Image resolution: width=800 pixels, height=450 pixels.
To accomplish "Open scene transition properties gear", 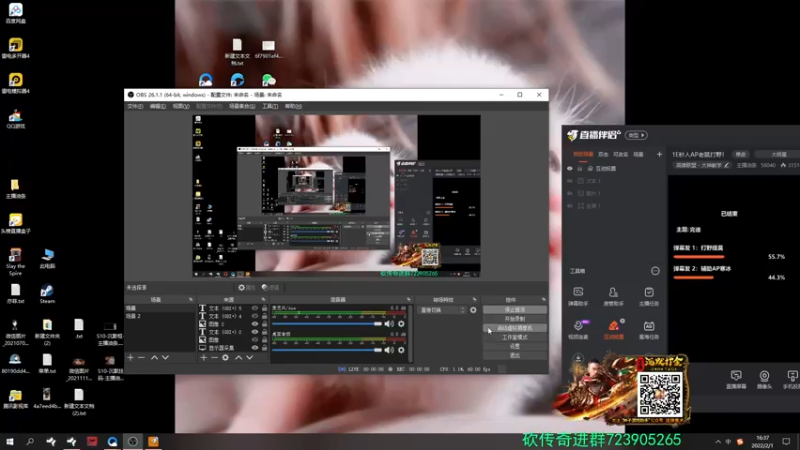I will [473, 310].
